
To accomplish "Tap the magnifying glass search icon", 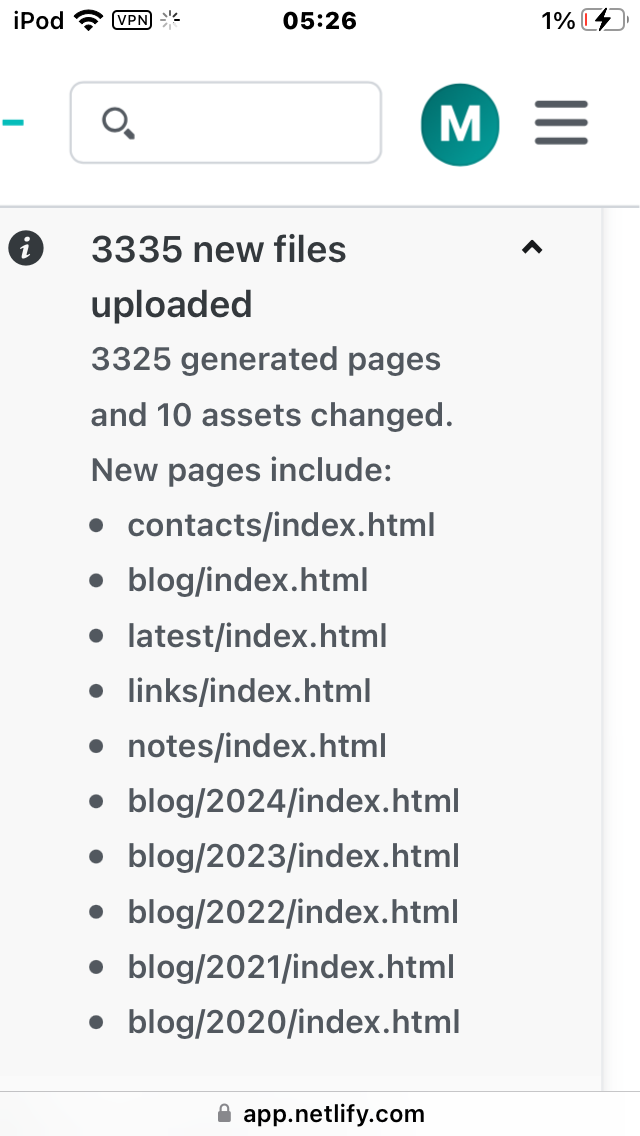I will click(118, 123).
